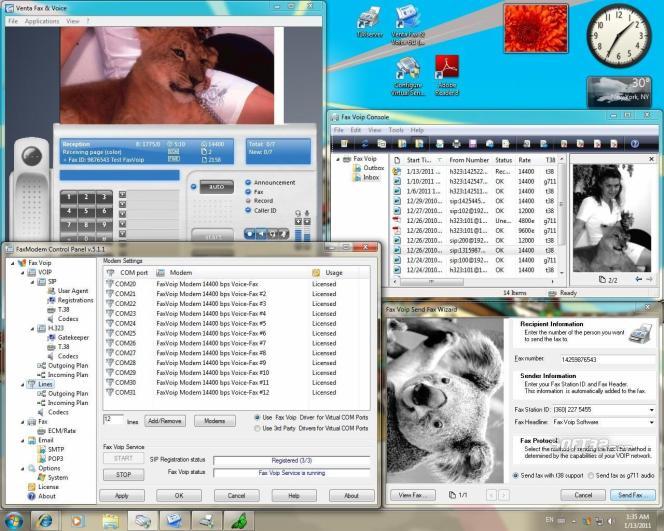Select Send fax with t38 support
Screen dimensions: 664x531
coord(515,476)
